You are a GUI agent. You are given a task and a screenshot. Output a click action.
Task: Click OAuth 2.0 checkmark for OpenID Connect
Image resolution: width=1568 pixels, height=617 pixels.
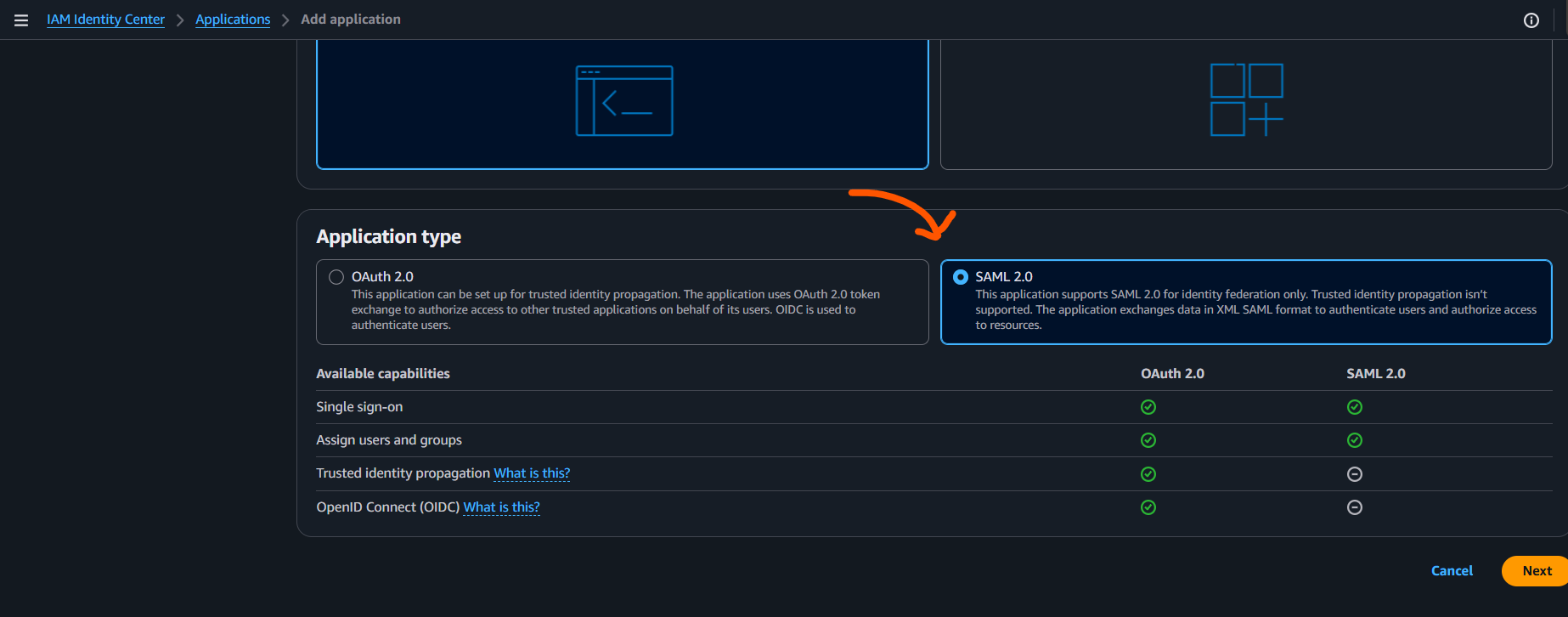point(1148,507)
